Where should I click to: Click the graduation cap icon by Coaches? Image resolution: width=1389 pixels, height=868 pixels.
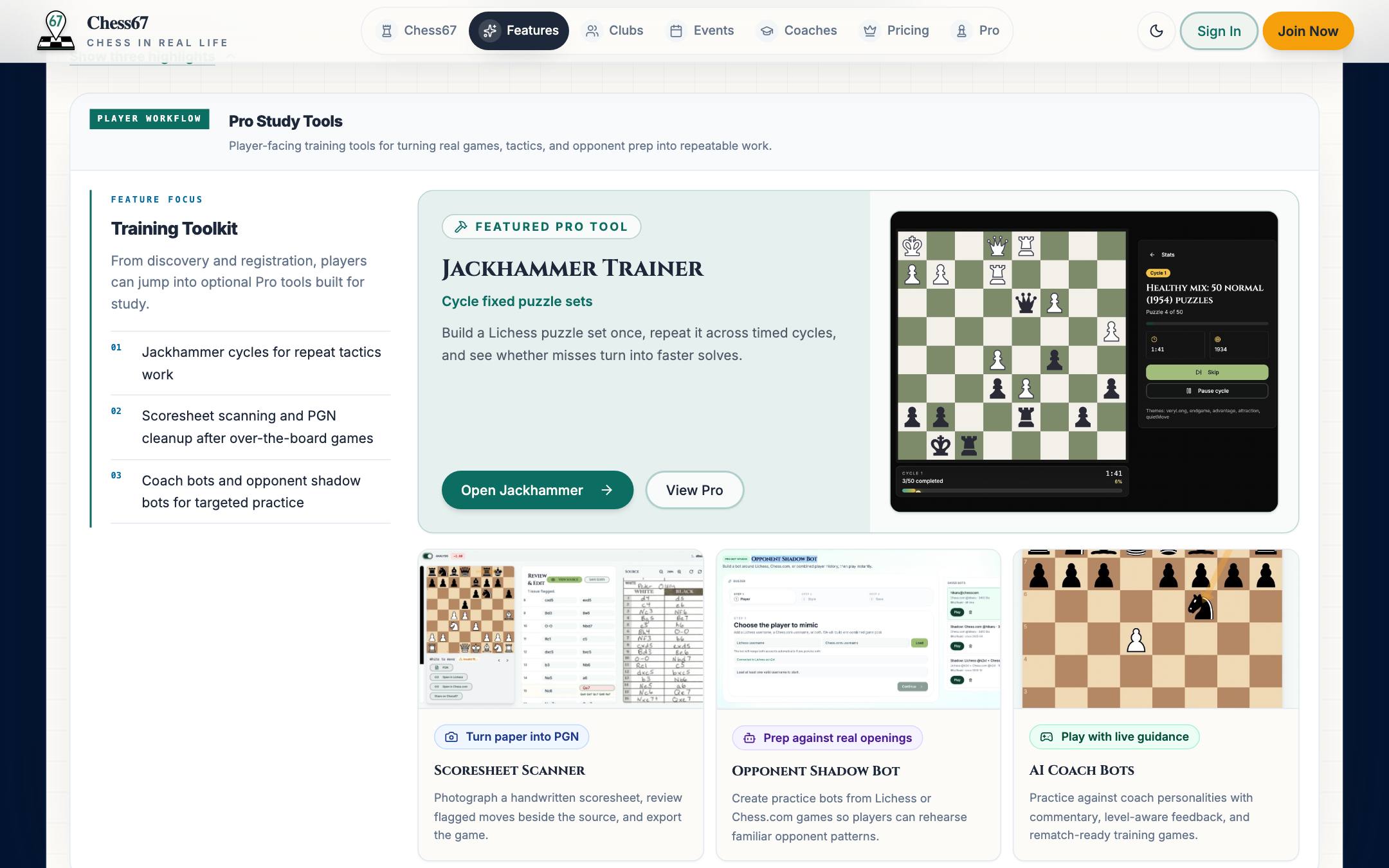point(767,31)
